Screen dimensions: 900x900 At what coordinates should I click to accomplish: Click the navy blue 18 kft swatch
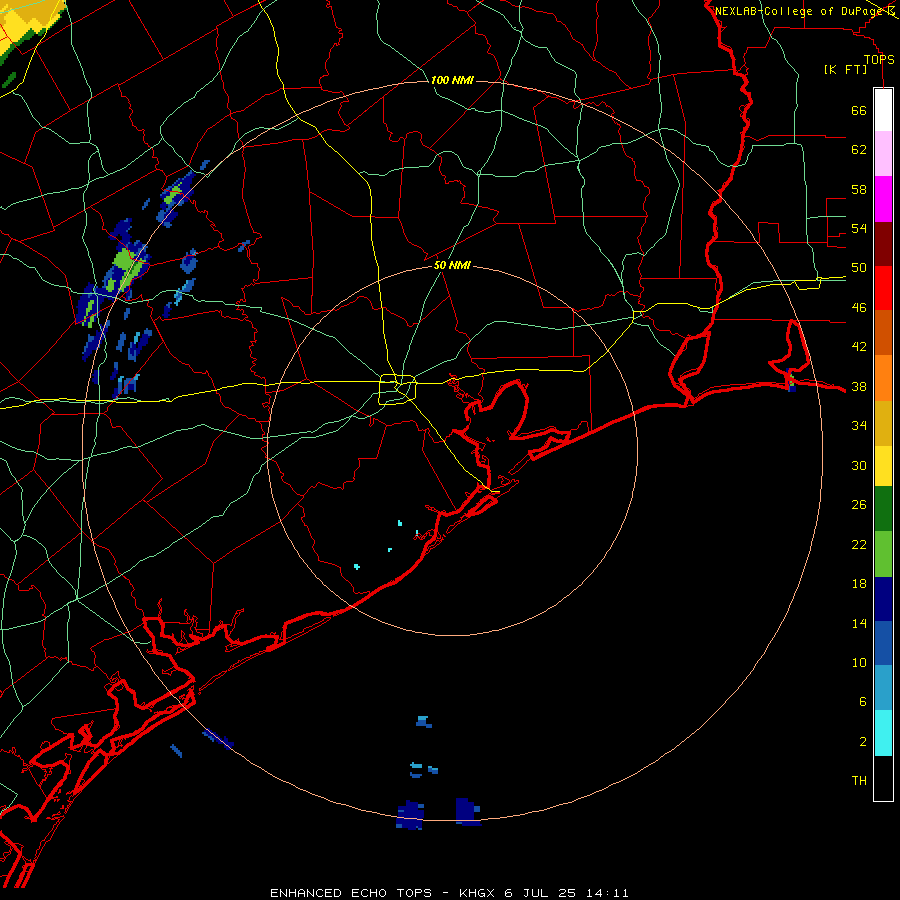tap(883, 599)
